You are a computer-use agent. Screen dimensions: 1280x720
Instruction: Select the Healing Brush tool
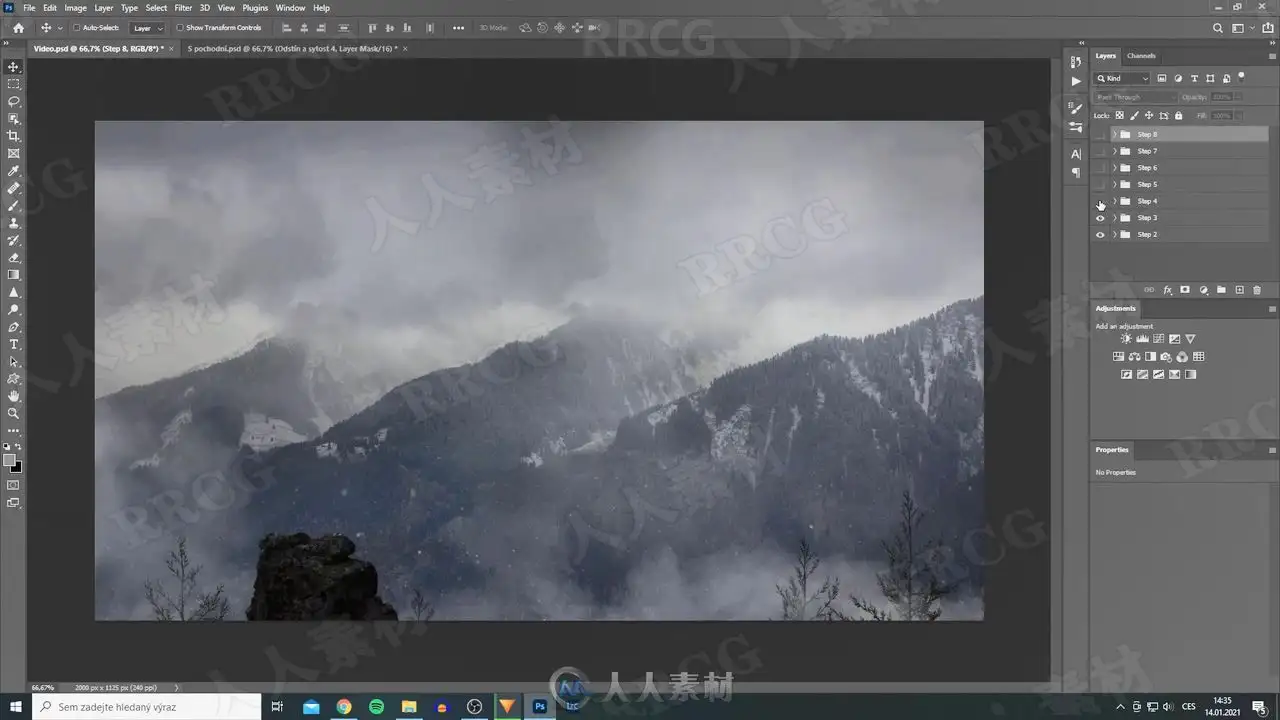14,188
